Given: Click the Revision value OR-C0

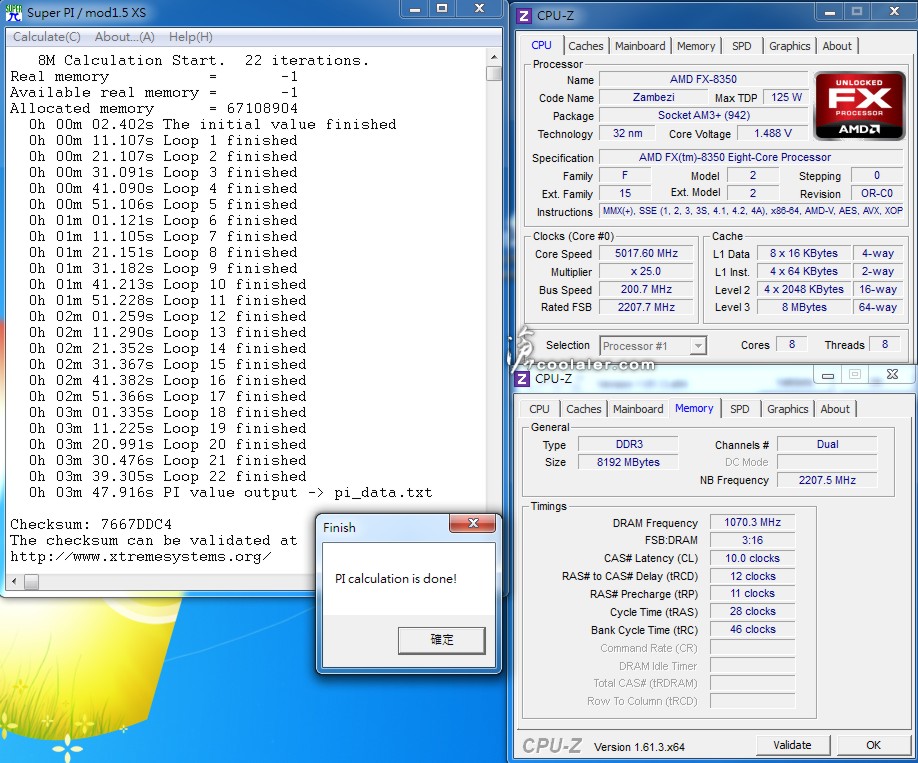Looking at the screenshot, I should coord(876,193).
